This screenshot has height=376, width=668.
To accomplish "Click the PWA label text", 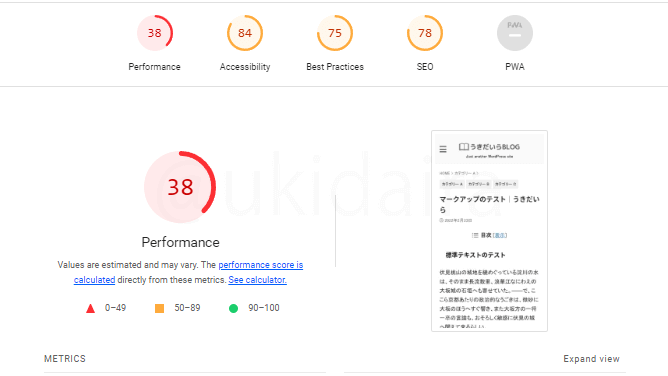I will click(515, 67).
